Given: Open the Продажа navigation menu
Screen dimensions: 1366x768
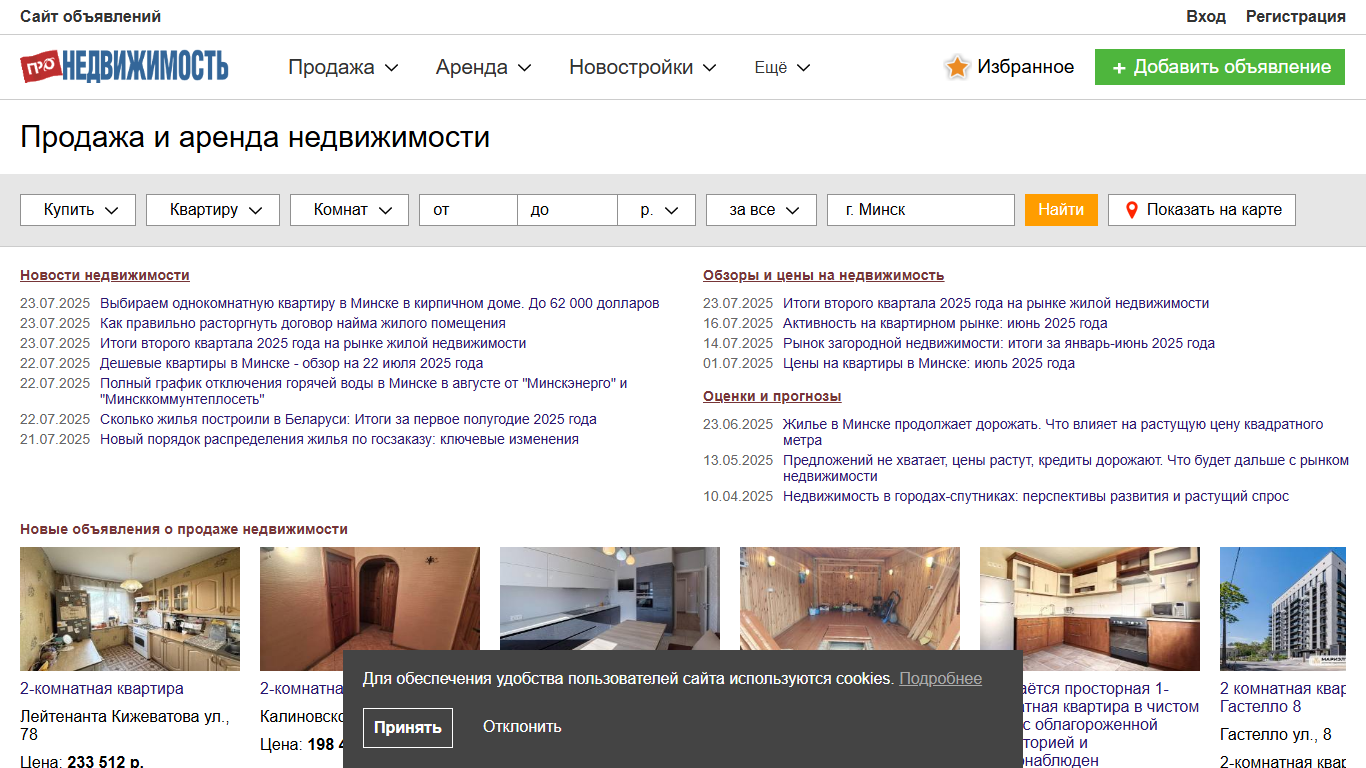Looking at the screenshot, I should click(343, 67).
